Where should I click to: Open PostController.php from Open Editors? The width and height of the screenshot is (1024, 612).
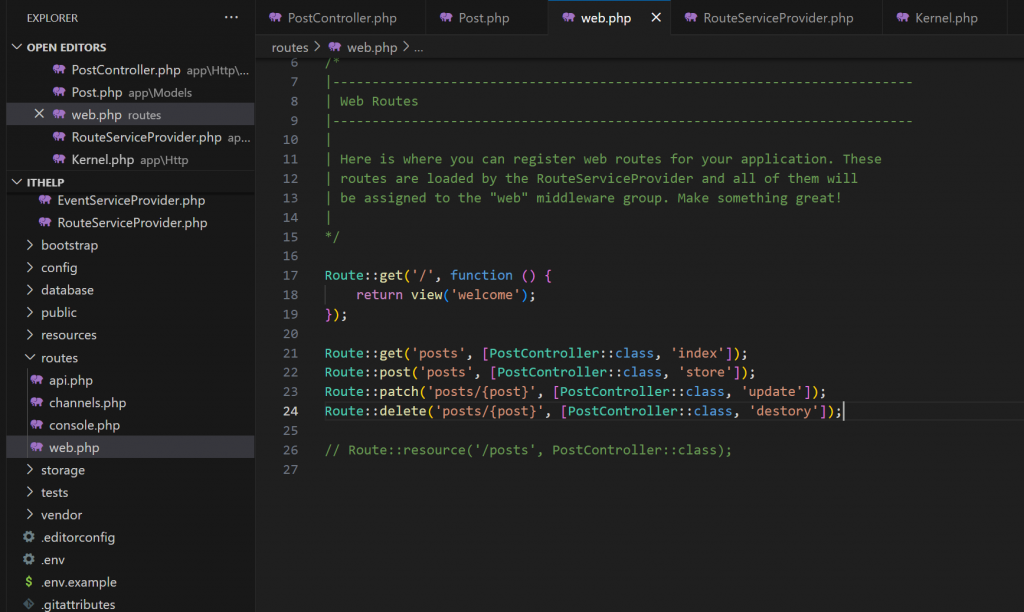131,70
